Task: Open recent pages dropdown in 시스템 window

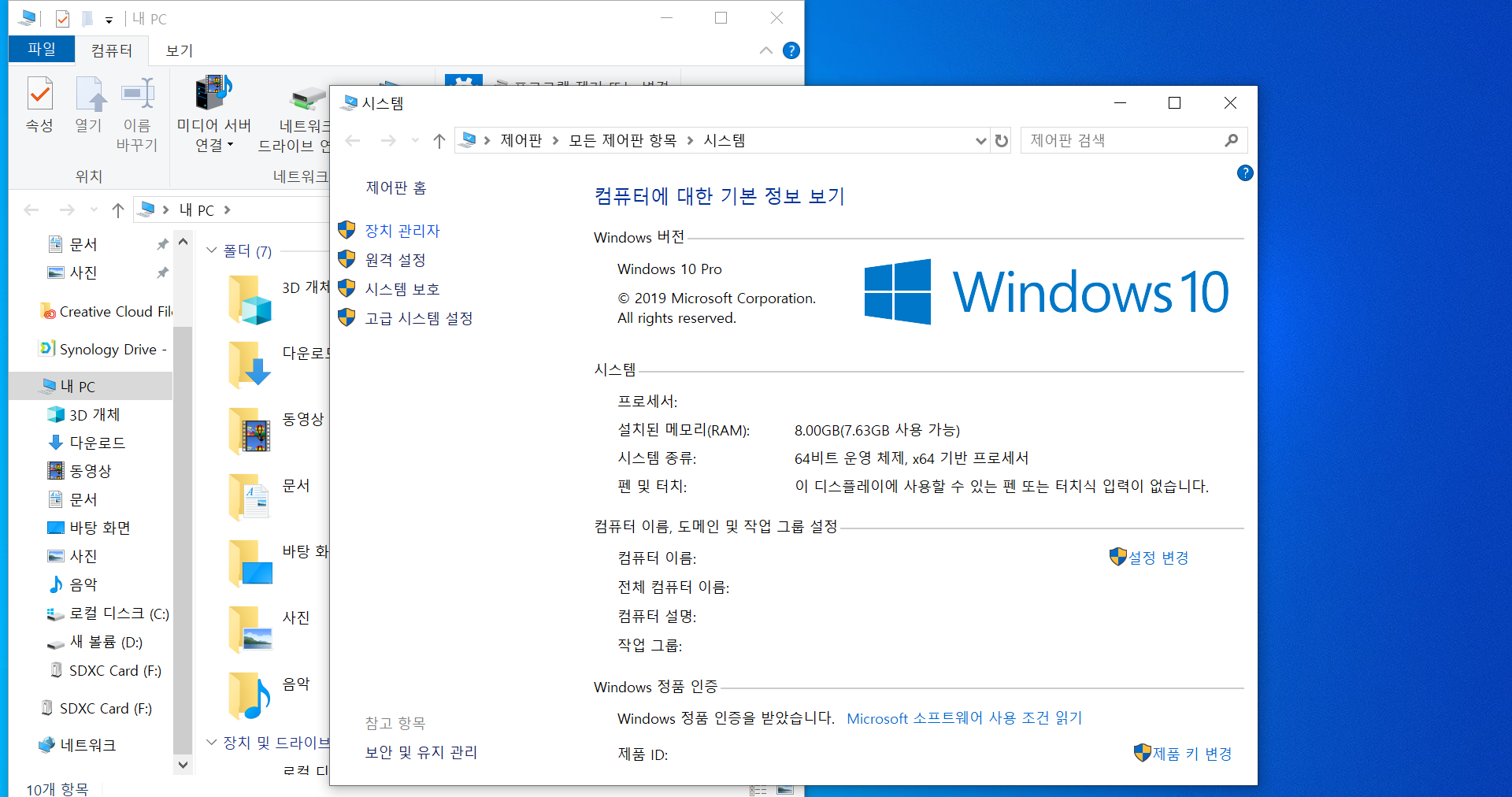Action: click(x=415, y=141)
